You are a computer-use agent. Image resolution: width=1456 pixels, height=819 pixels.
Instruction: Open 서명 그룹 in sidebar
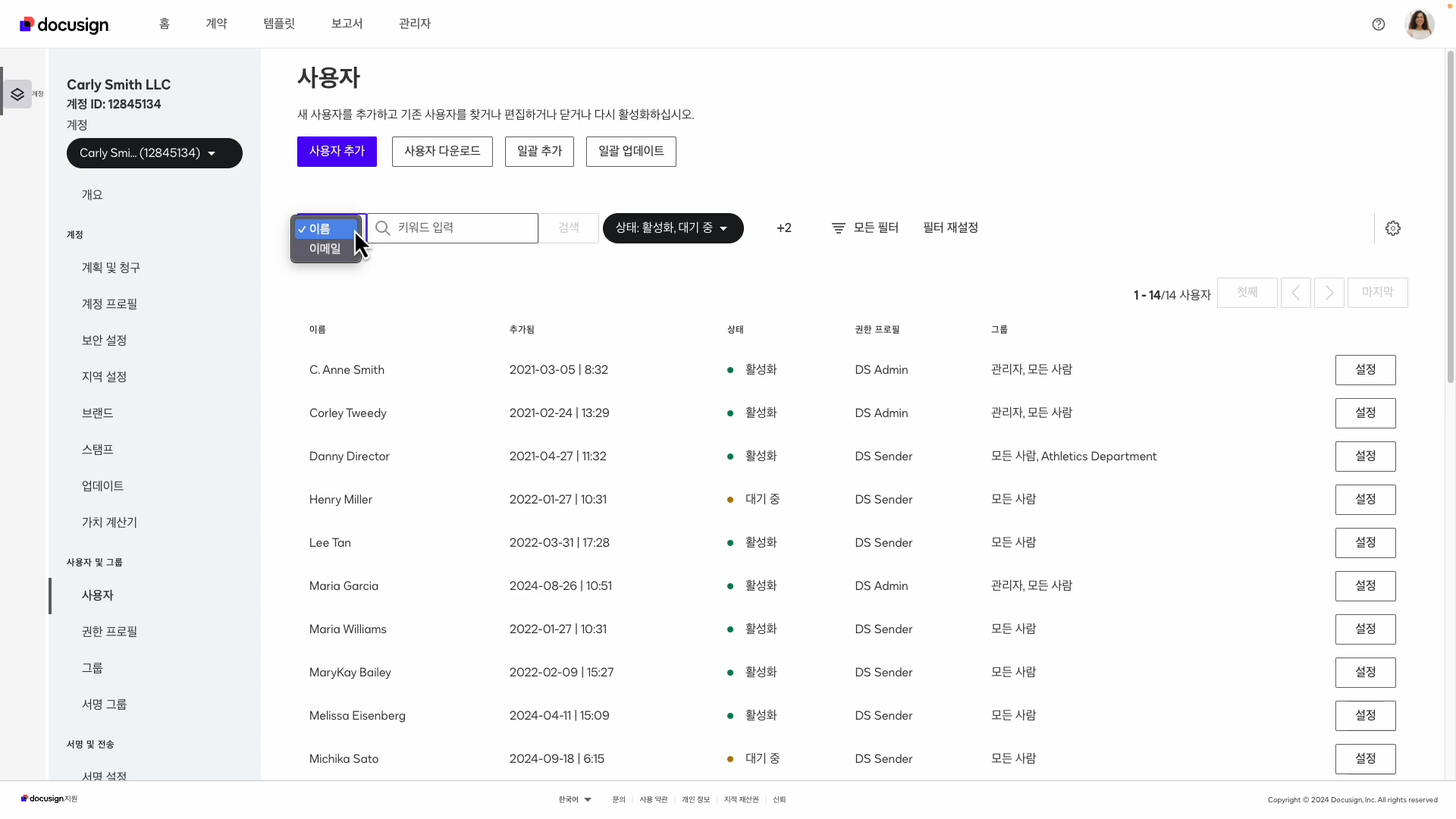(x=105, y=704)
